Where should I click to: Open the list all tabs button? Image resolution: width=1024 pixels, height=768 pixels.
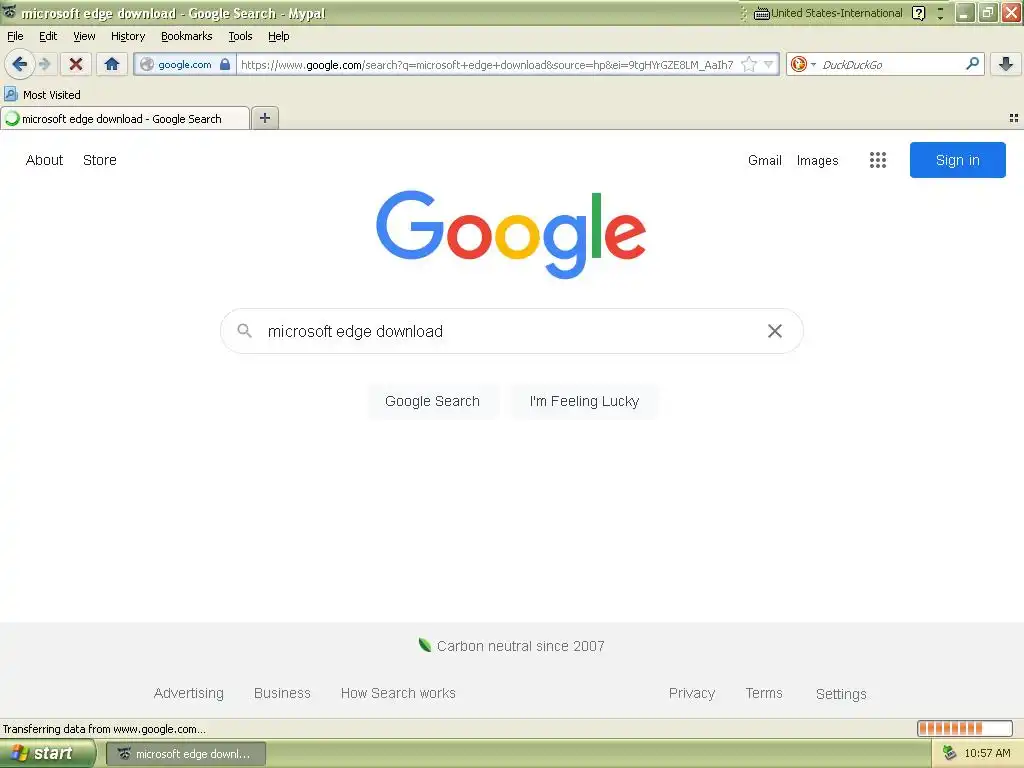pyautogui.click(x=1014, y=118)
